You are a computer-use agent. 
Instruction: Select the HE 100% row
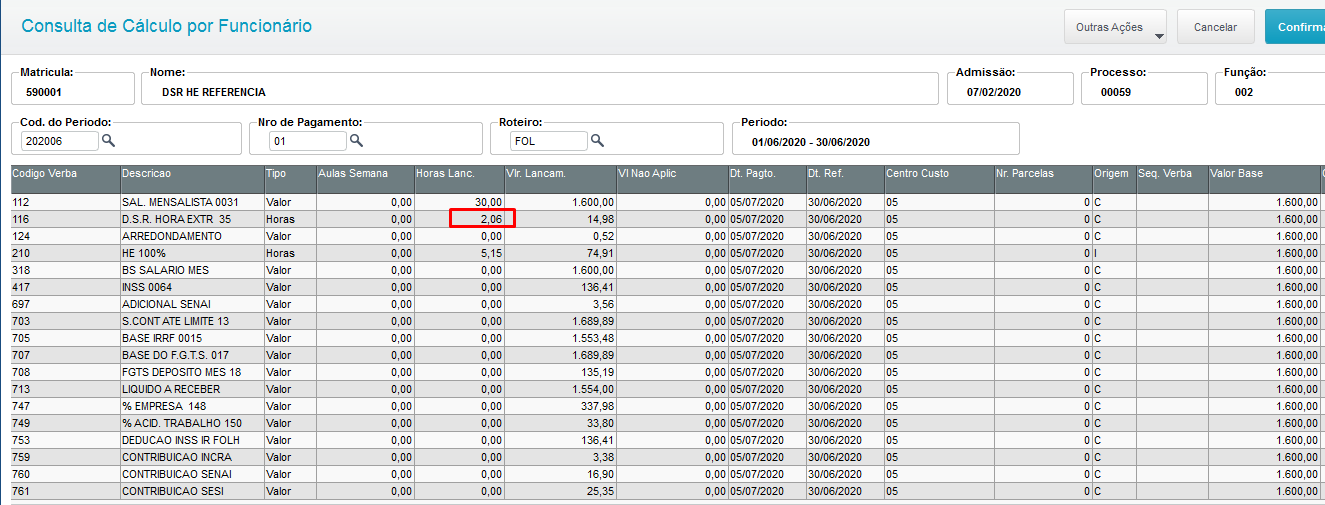[668, 253]
